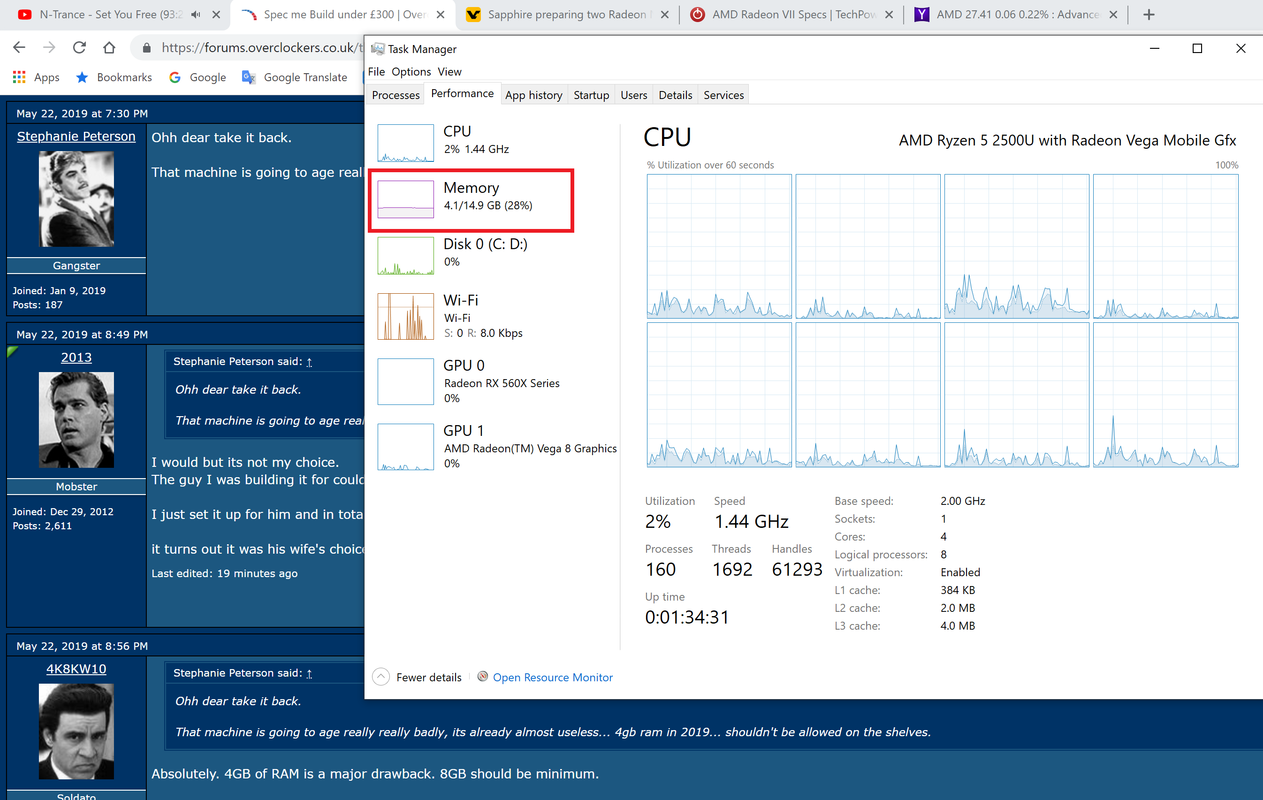Jump to quoted post arrow in 2013's reply

click(x=309, y=362)
